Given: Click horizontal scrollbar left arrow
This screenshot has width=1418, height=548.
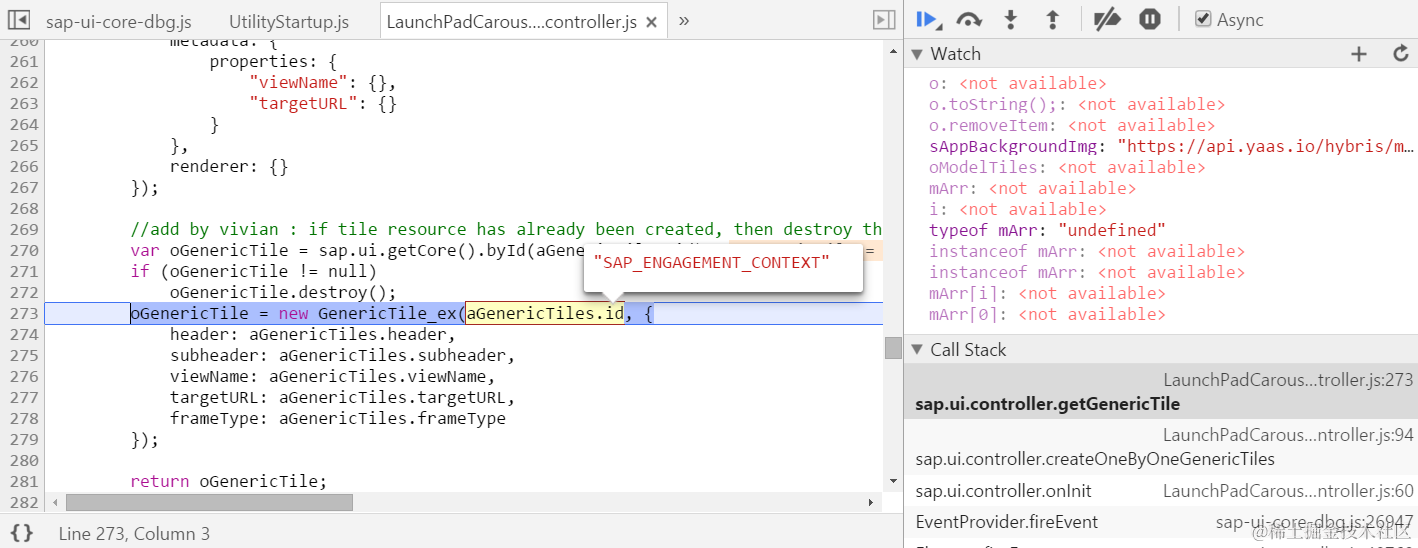Looking at the screenshot, I should 54,502.
